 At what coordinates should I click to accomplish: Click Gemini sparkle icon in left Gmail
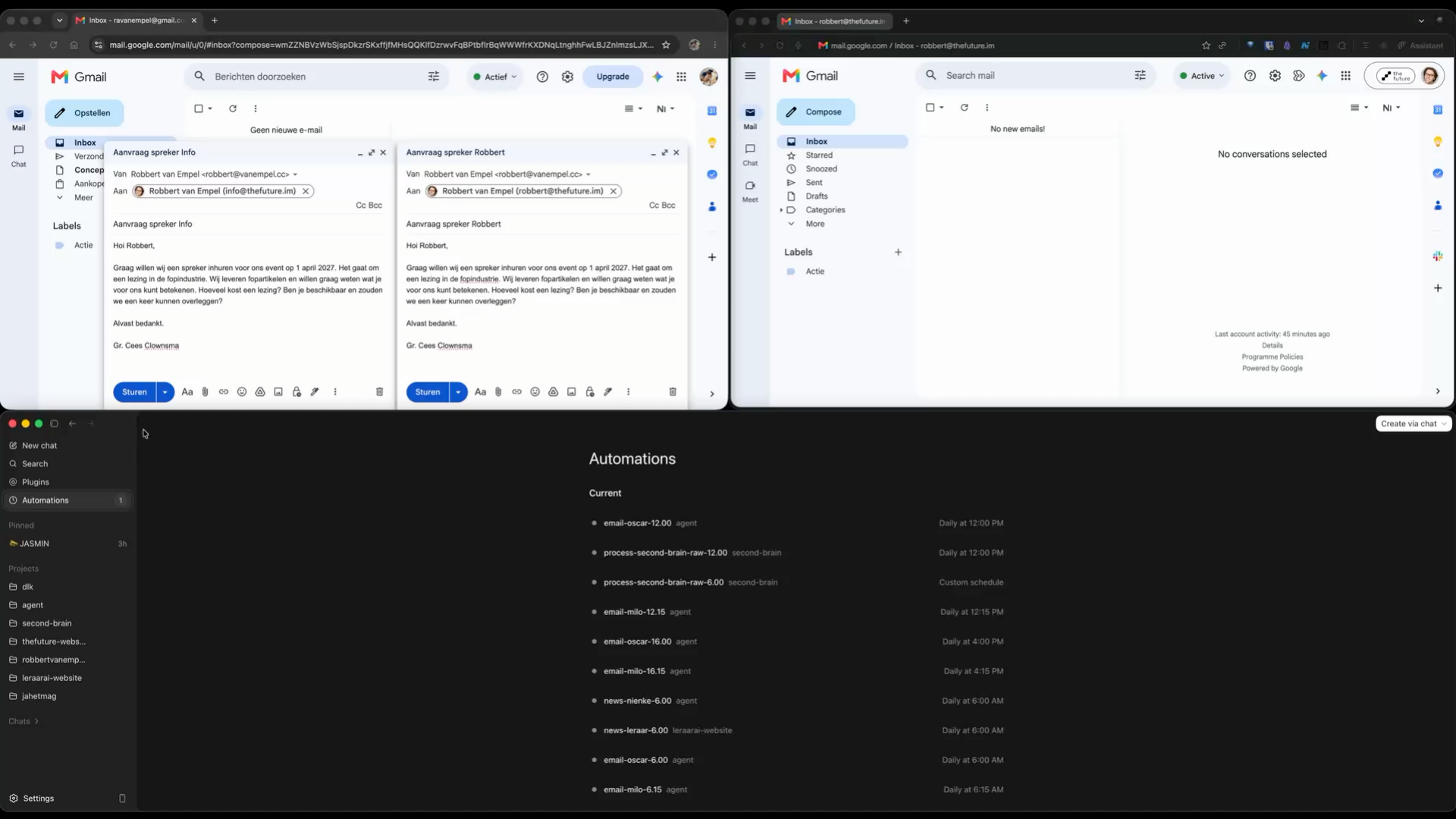click(x=657, y=77)
